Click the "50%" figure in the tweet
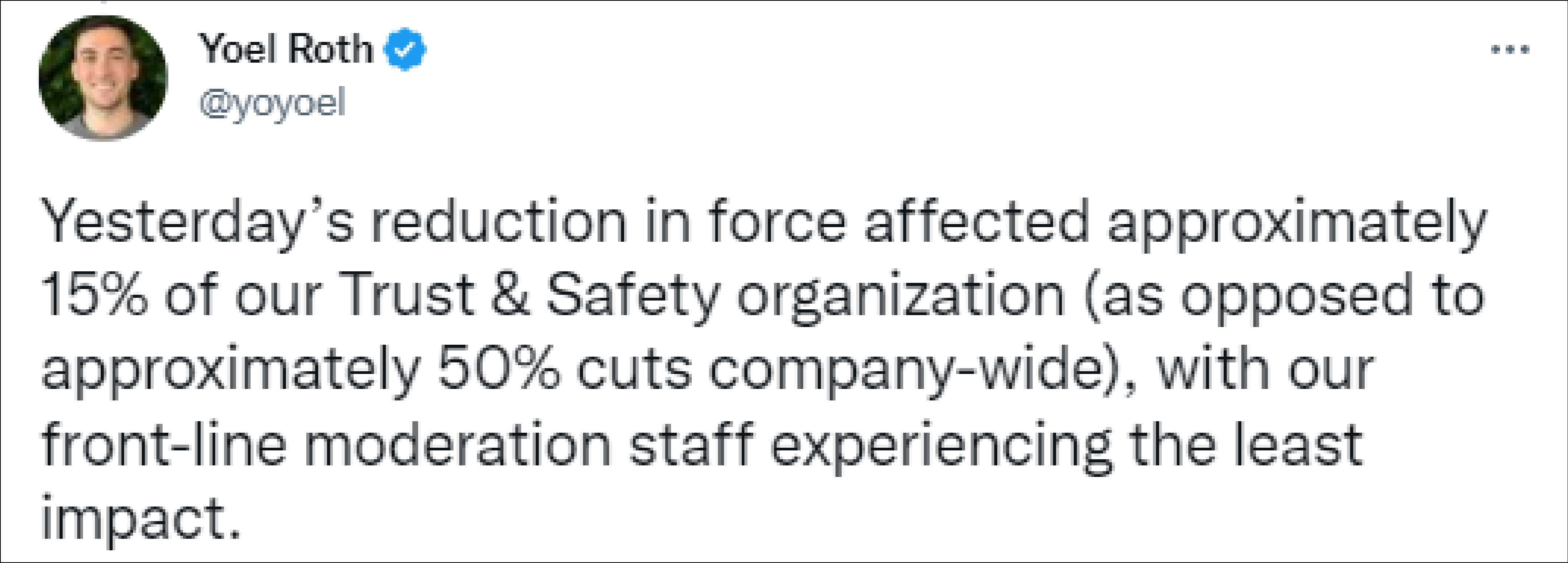The width and height of the screenshot is (1568, 563). pos(498,369)
